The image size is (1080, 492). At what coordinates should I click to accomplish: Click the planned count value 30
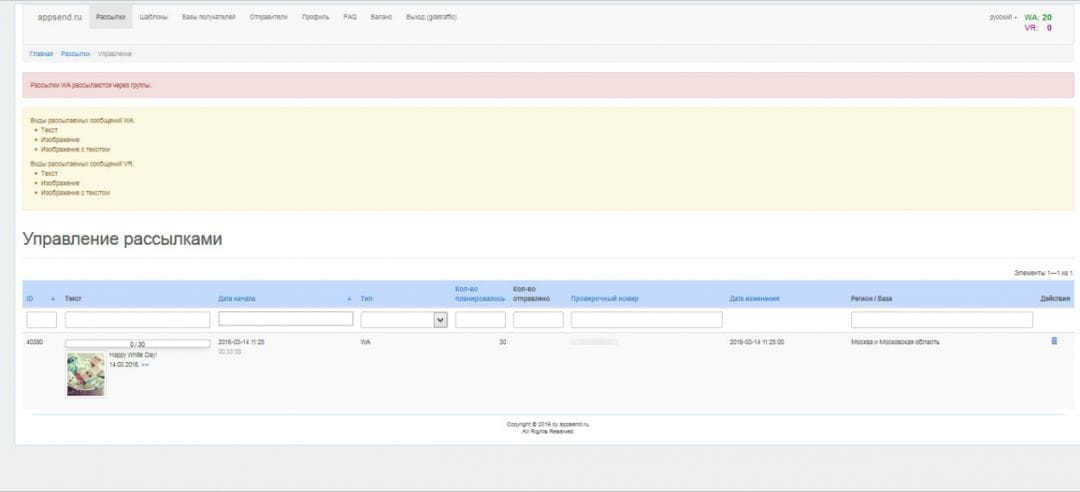pos(502,342)
